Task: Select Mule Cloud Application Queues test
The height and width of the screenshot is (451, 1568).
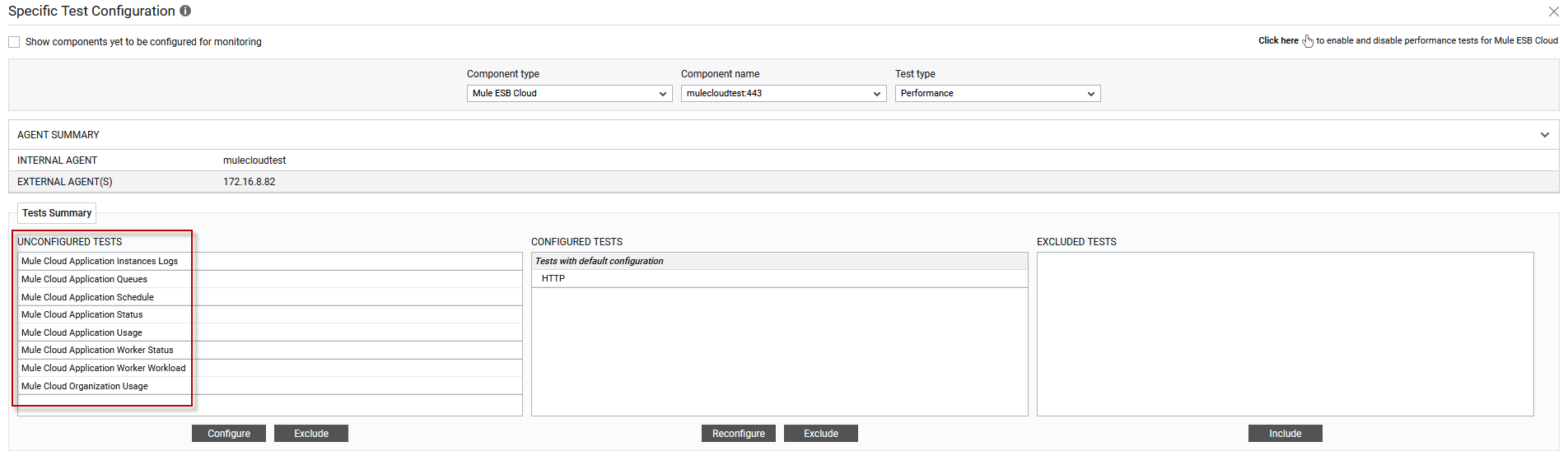Action: 270,279
